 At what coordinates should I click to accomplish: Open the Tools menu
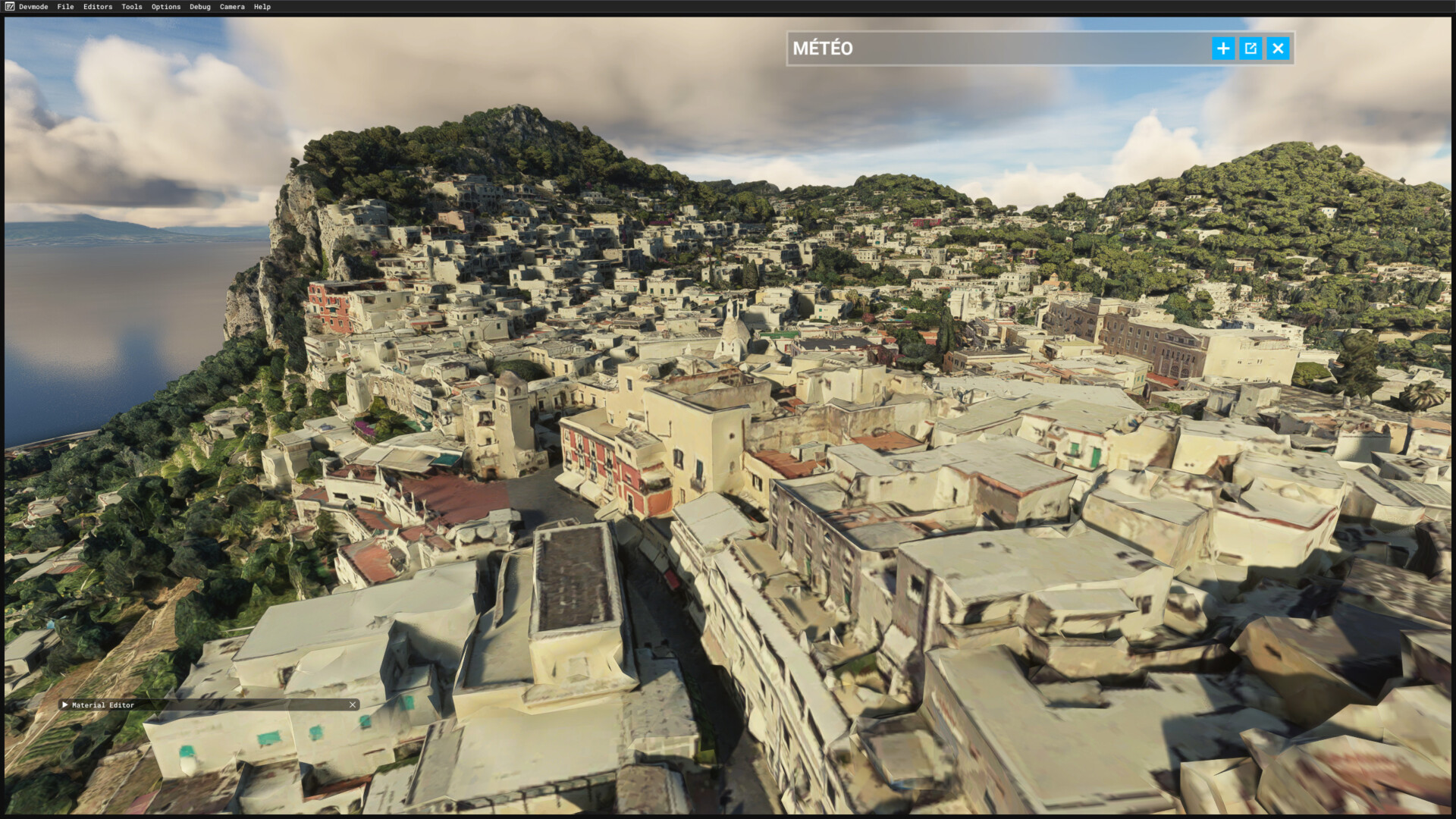pos(131,7)
